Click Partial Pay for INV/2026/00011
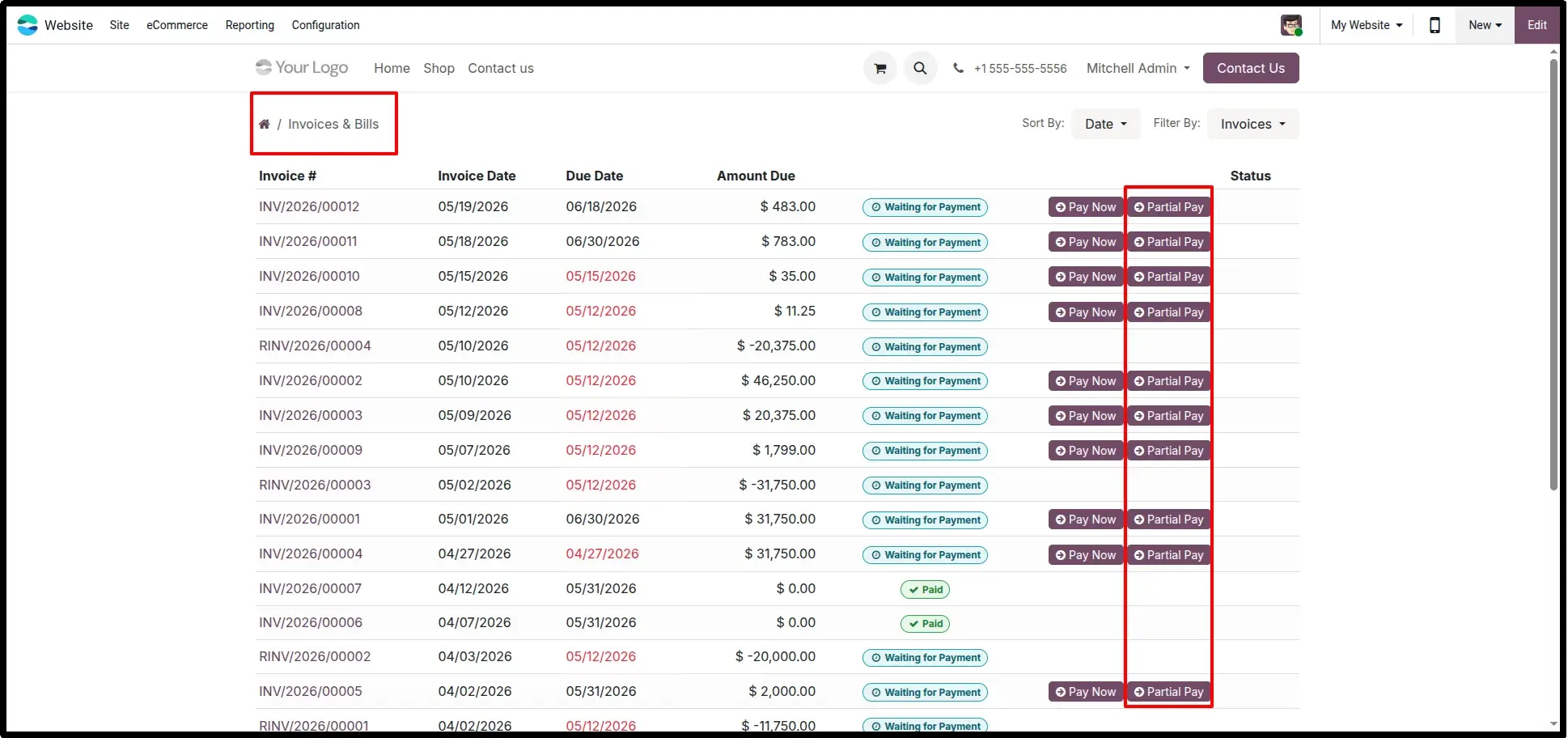This screenshot has height=738, width=1568. [x=1168, y=242]
